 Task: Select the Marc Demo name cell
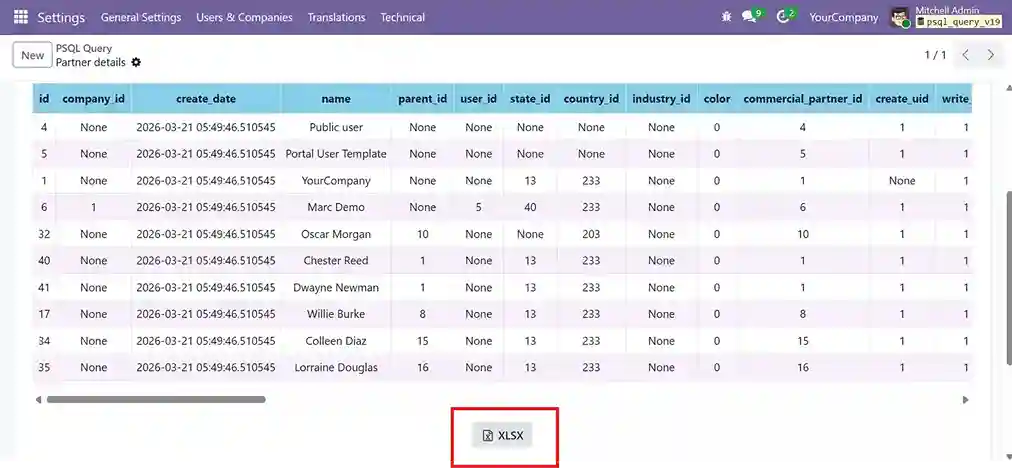click(336, 207)
